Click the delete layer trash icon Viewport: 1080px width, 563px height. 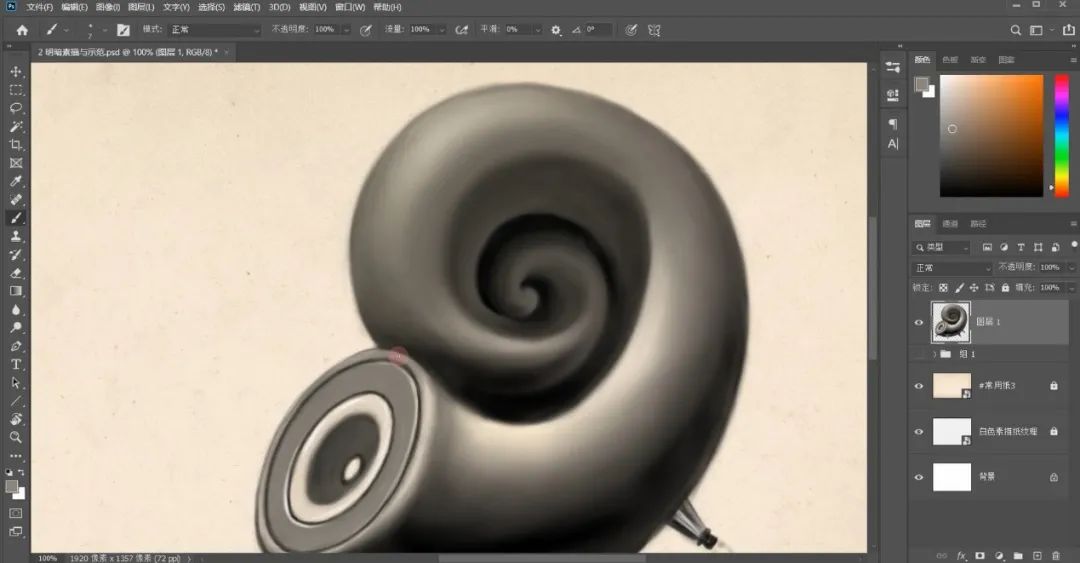(1055, 555)
